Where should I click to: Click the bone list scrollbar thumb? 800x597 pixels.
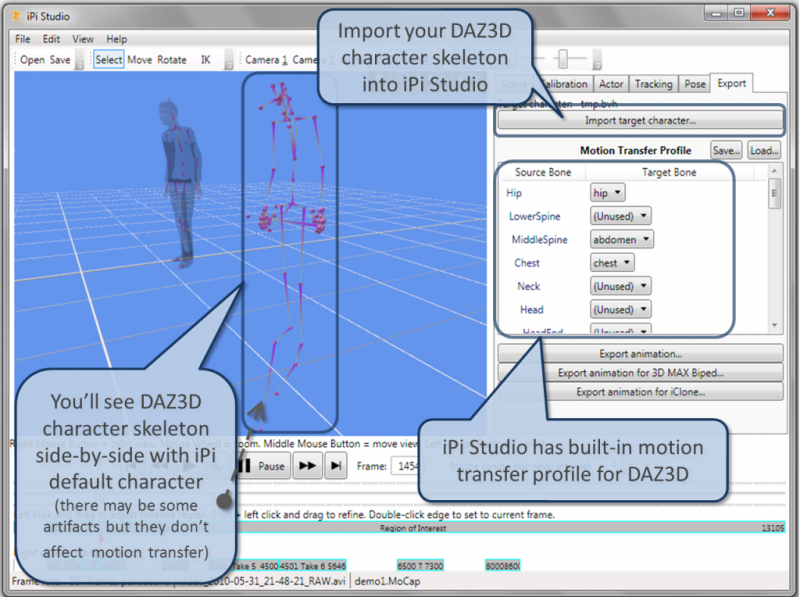coord(774,193)
